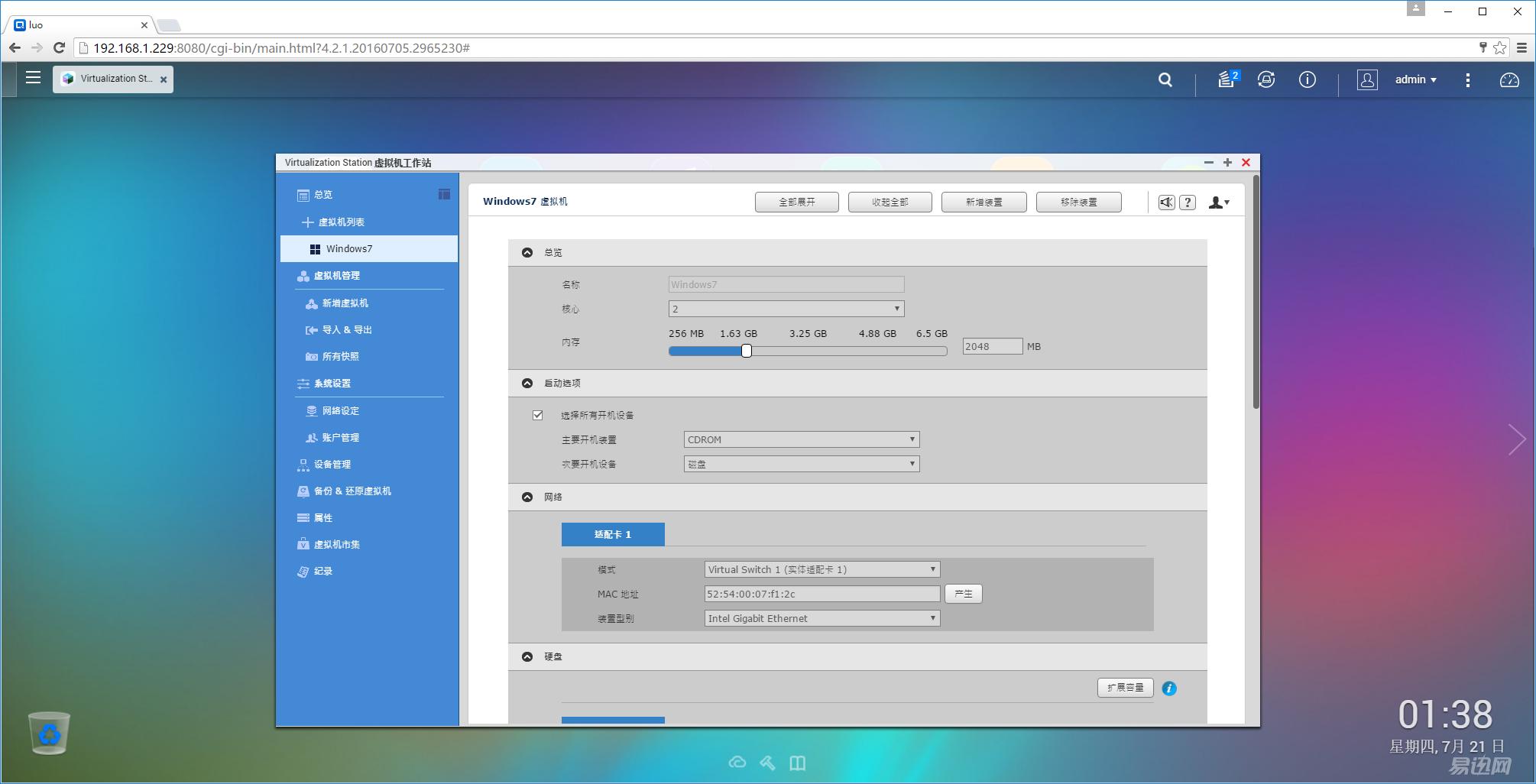Open the QTS main menu hamburger
The image size is (1536, 784).
tap(33, 78)
